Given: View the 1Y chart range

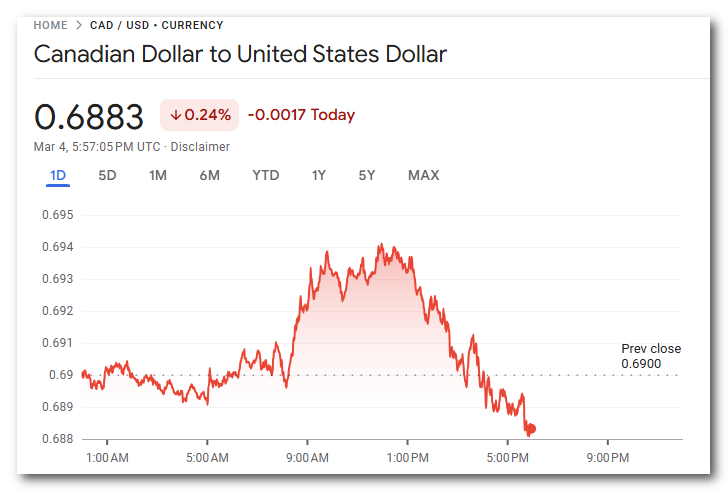Looking at the screenshot, I should coord(319,176).
